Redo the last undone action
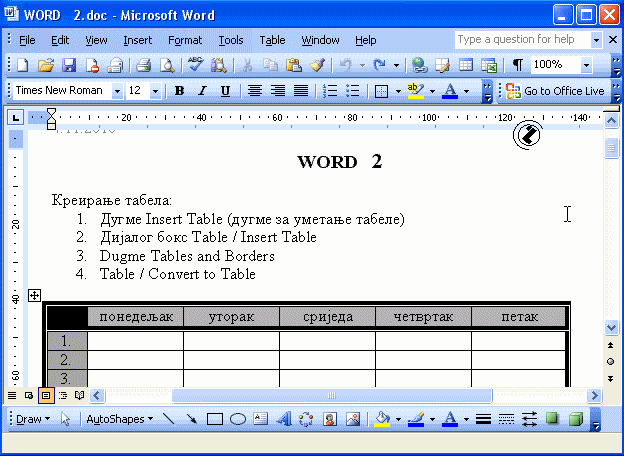624x456 pixels. [x=380, y=65]
